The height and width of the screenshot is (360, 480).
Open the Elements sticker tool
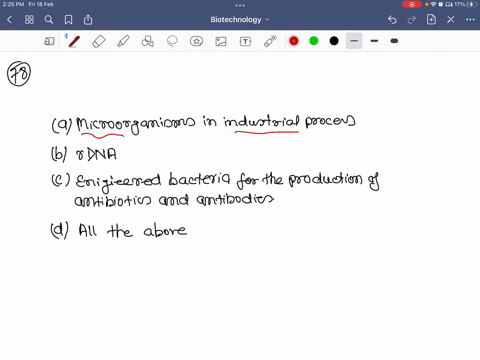[x=196, y=41]
